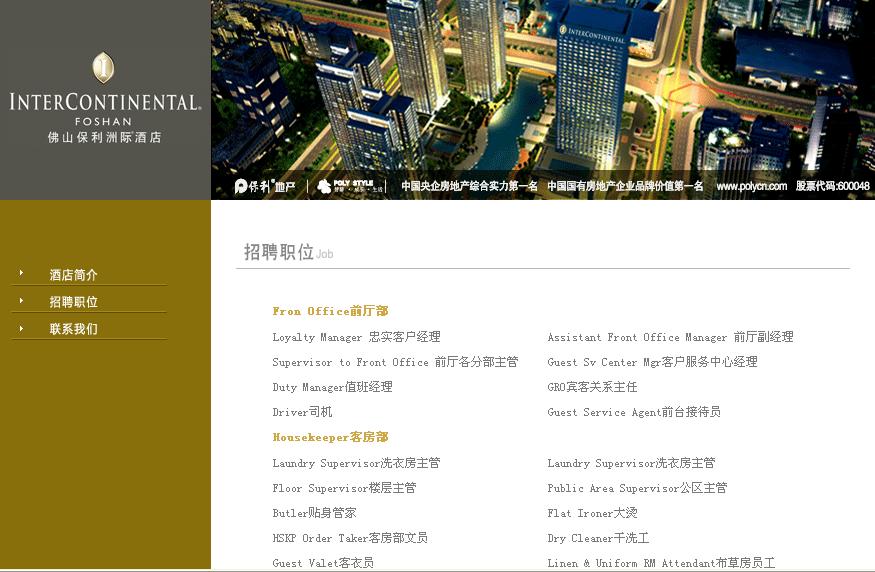
Task: Click the arrow bullet beside 联系我们
Action: coord(21,328)
